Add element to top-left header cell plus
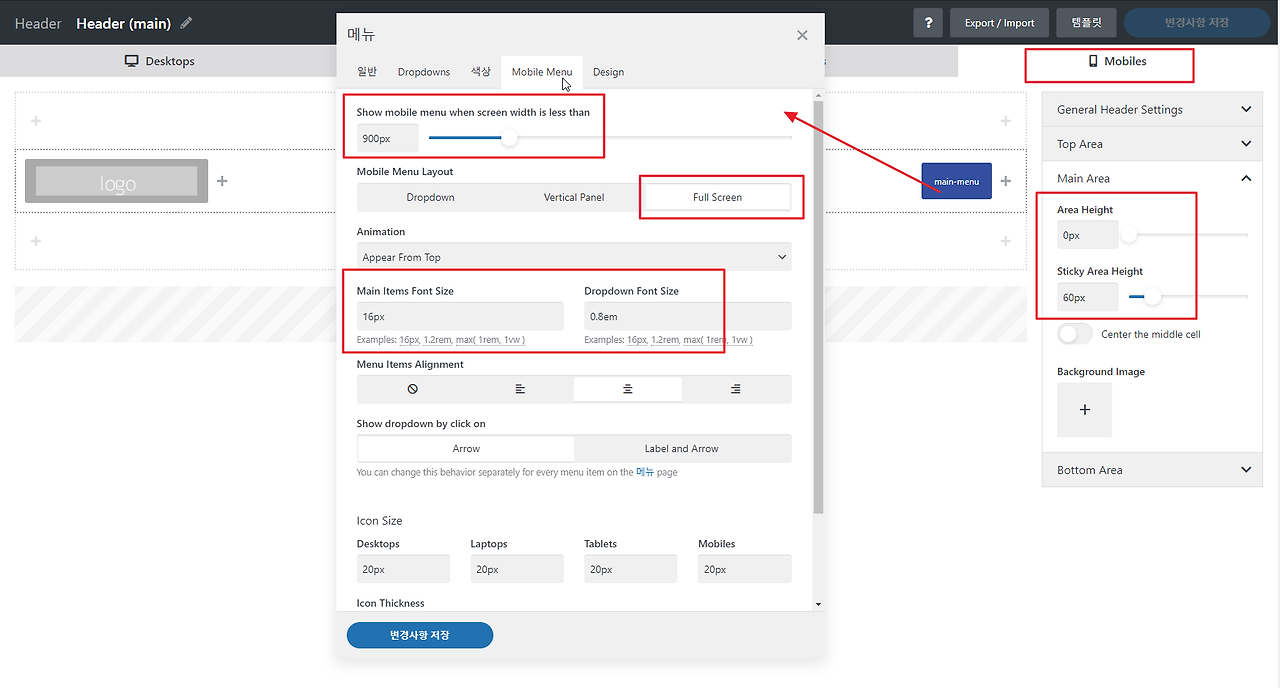 36,121
